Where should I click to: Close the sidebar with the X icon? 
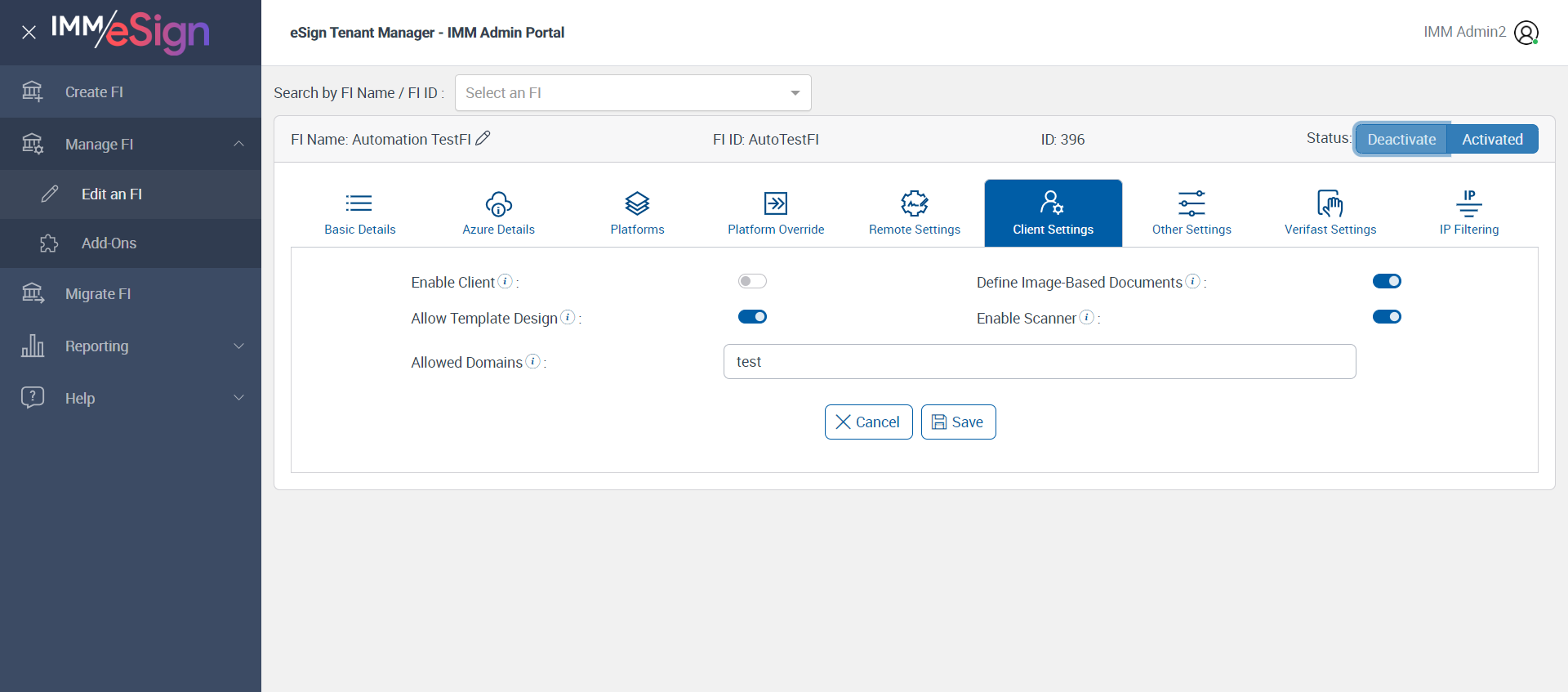click(29, 33)
